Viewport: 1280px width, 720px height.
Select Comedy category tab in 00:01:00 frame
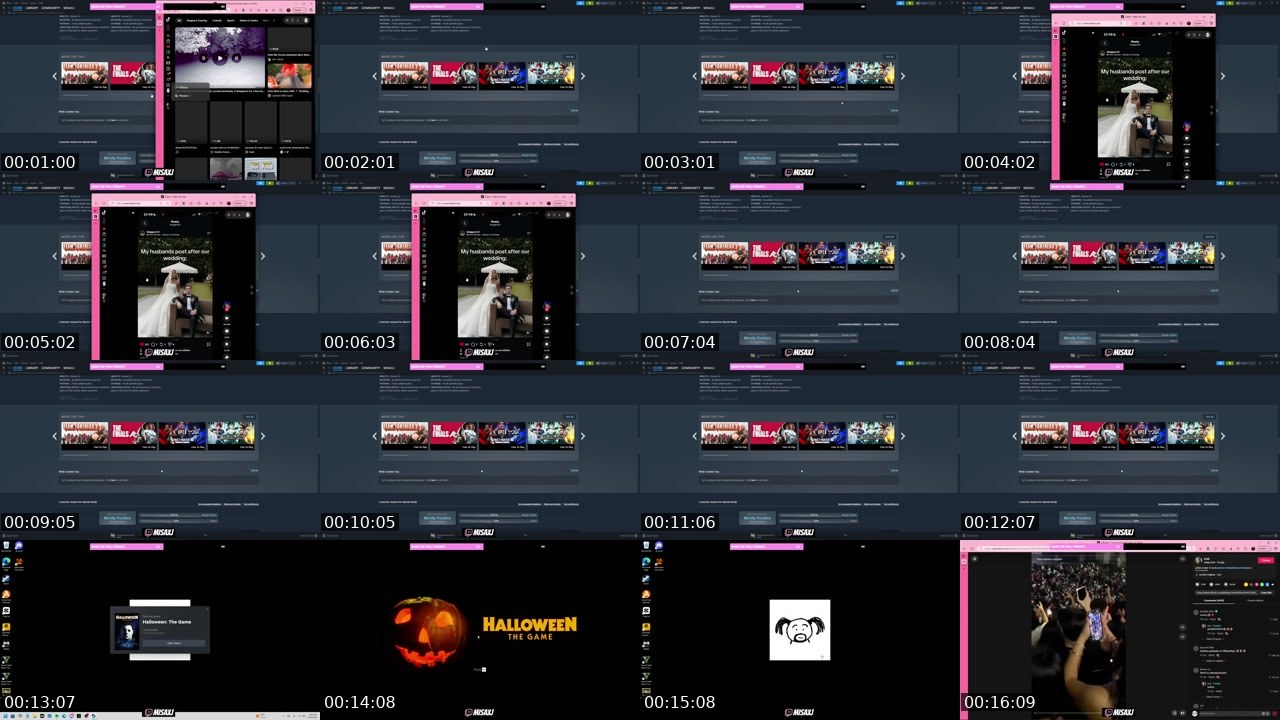[x=217, y=20]
